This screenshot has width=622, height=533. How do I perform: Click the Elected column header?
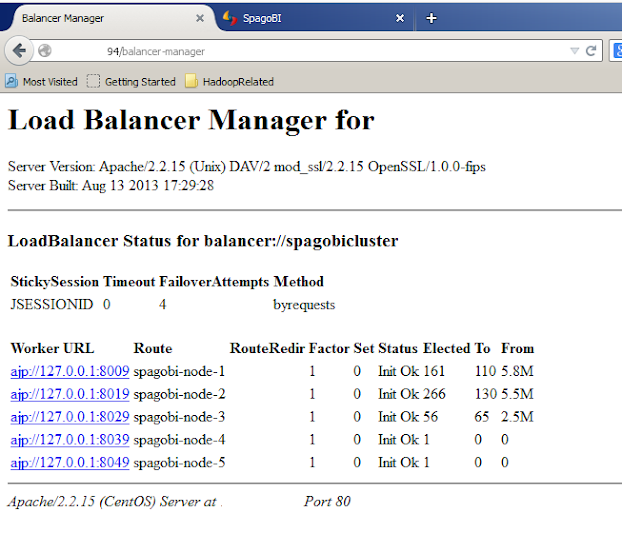coord(447,348)
